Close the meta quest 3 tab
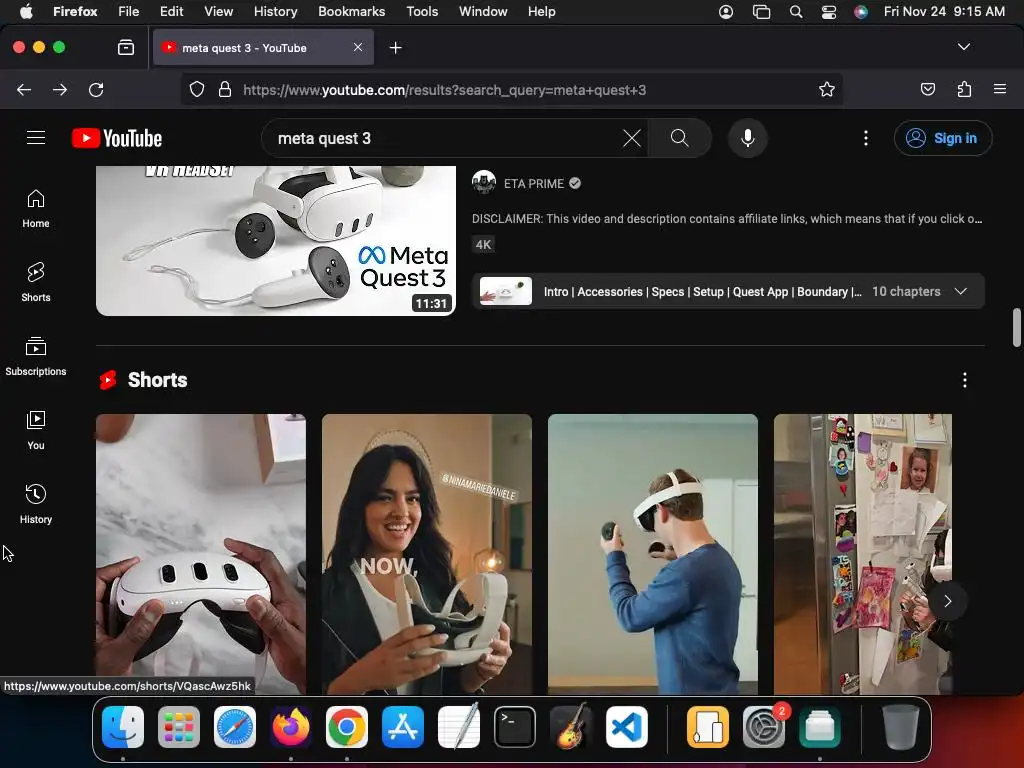Screen dimensions: 1024x768 (358, 47)
